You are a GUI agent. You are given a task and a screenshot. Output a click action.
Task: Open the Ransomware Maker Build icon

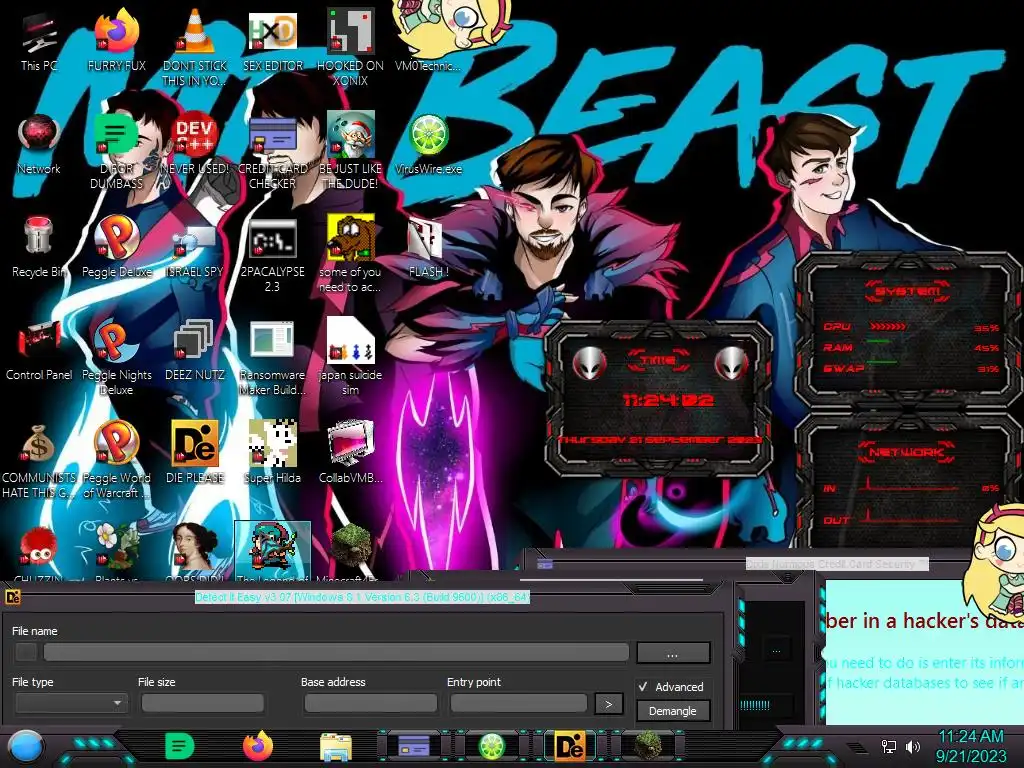[x=272, y=357]
